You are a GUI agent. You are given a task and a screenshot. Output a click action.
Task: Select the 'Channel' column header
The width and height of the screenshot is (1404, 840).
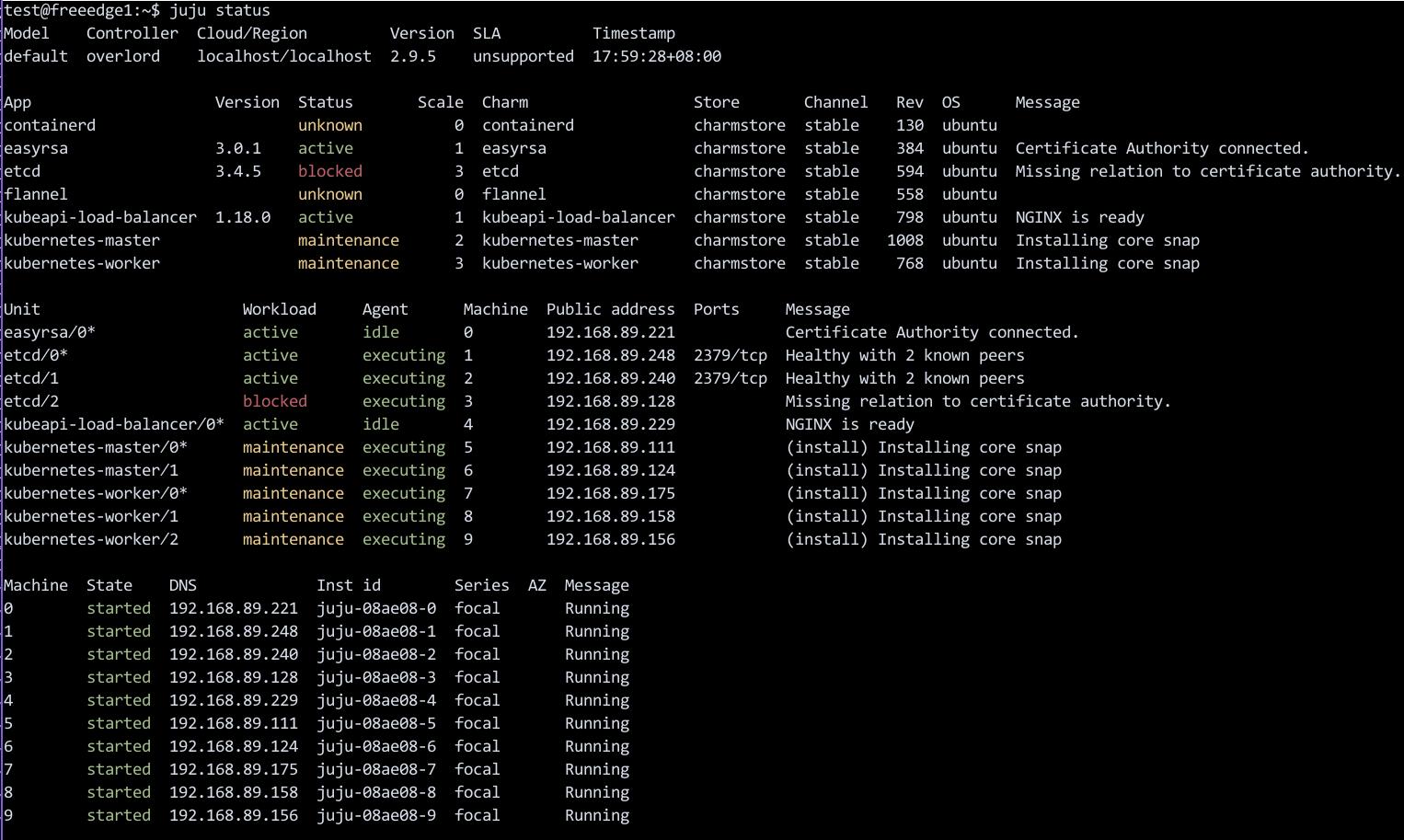[836, 102]
